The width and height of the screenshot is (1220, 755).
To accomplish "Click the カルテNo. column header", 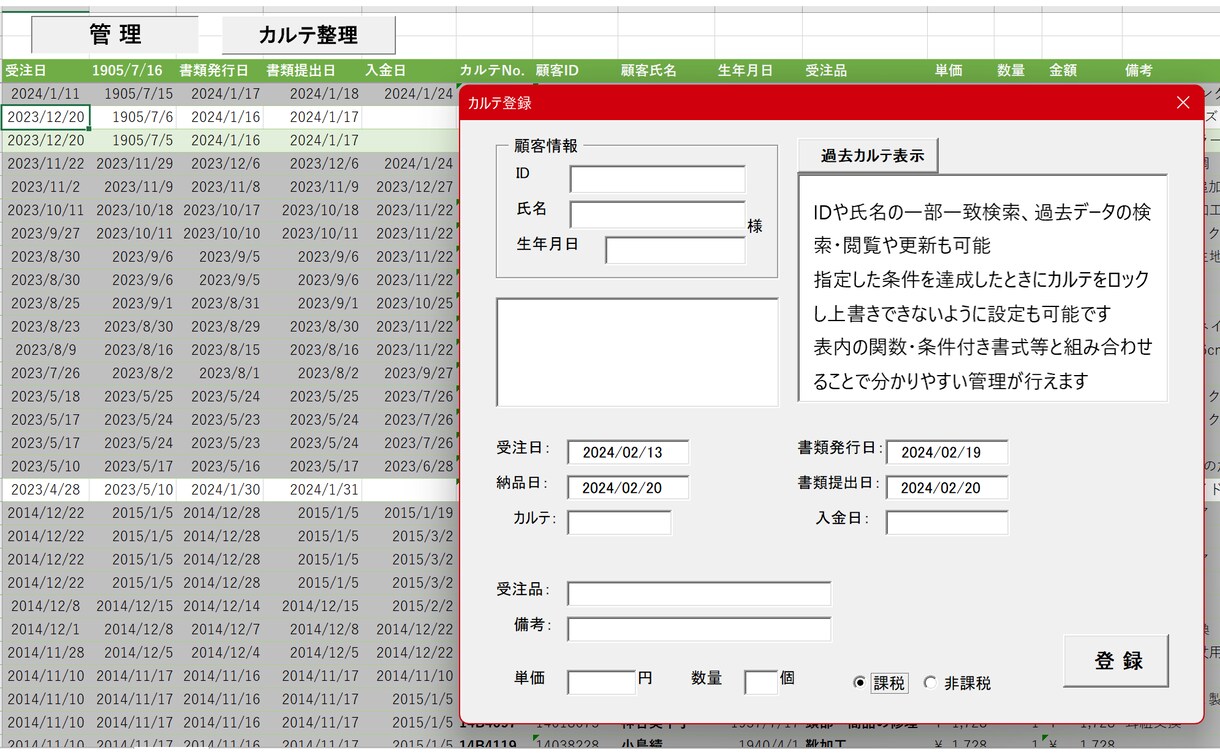I will (x=494, y=70).
